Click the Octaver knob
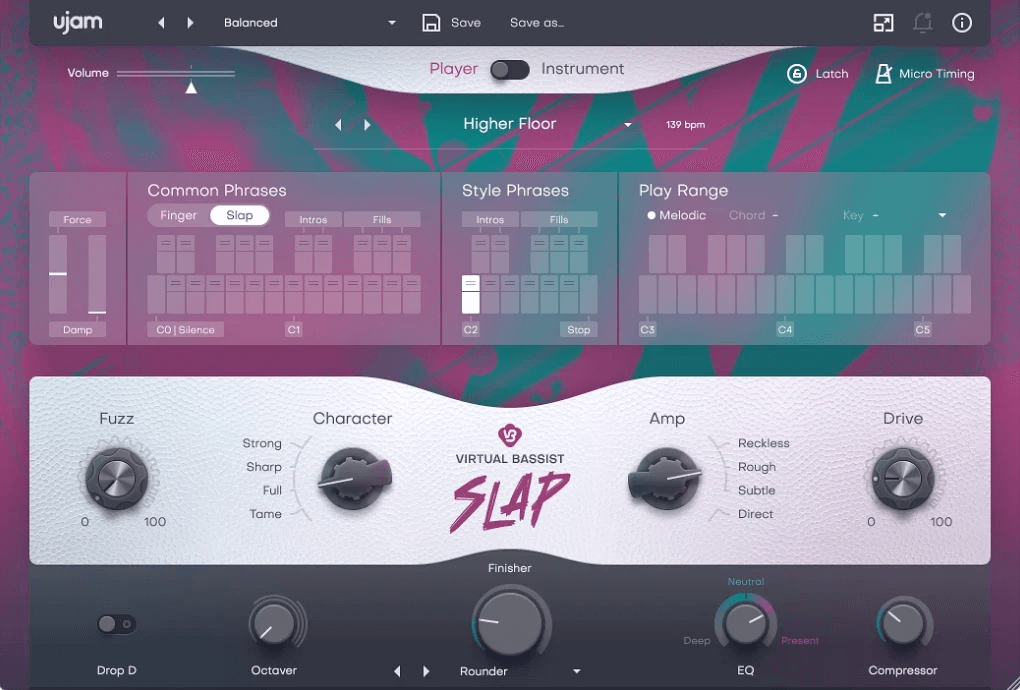The width and height of the screenshot is (1020, 690). [274, 623]
